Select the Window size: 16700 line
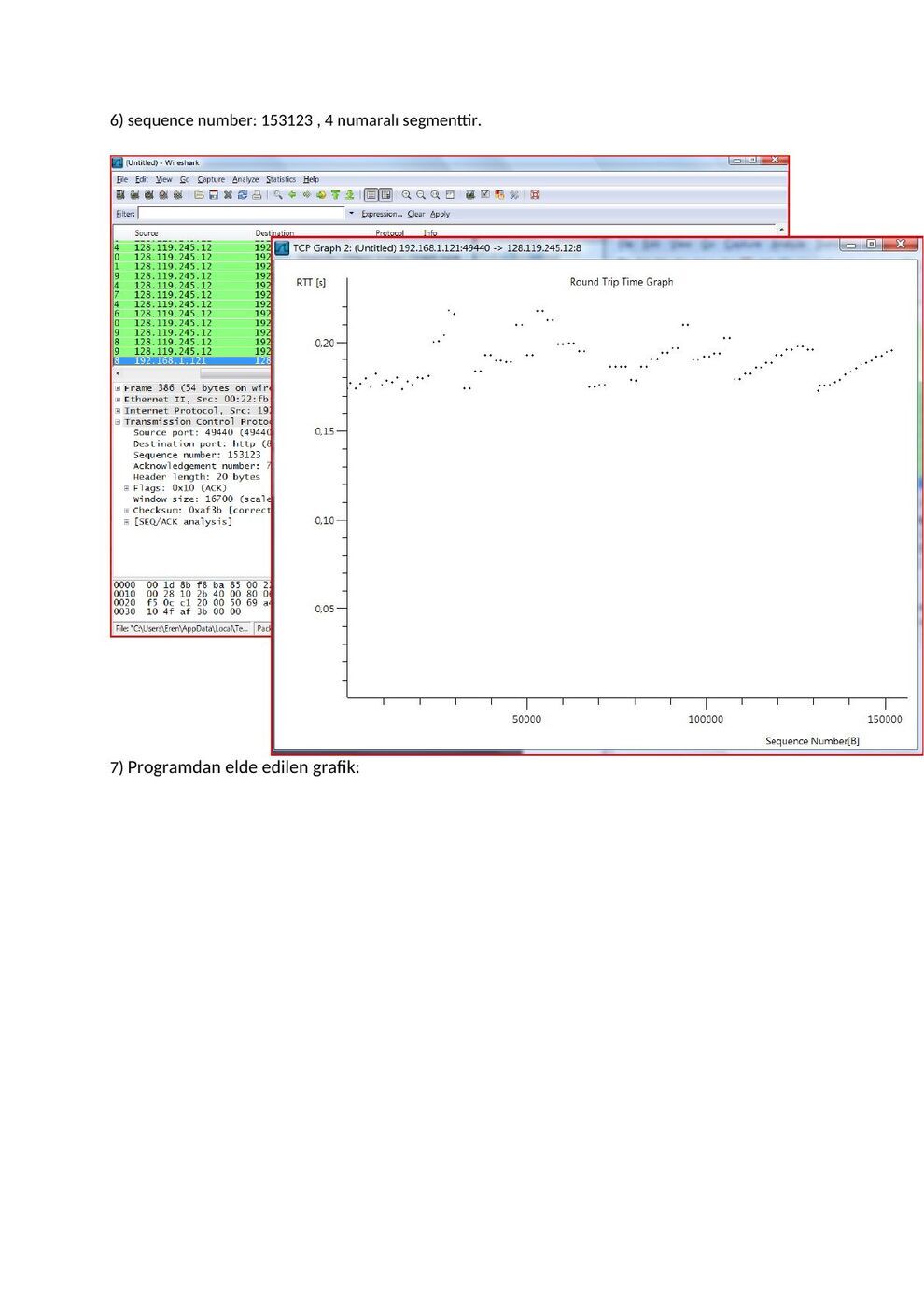 point(202,499)
